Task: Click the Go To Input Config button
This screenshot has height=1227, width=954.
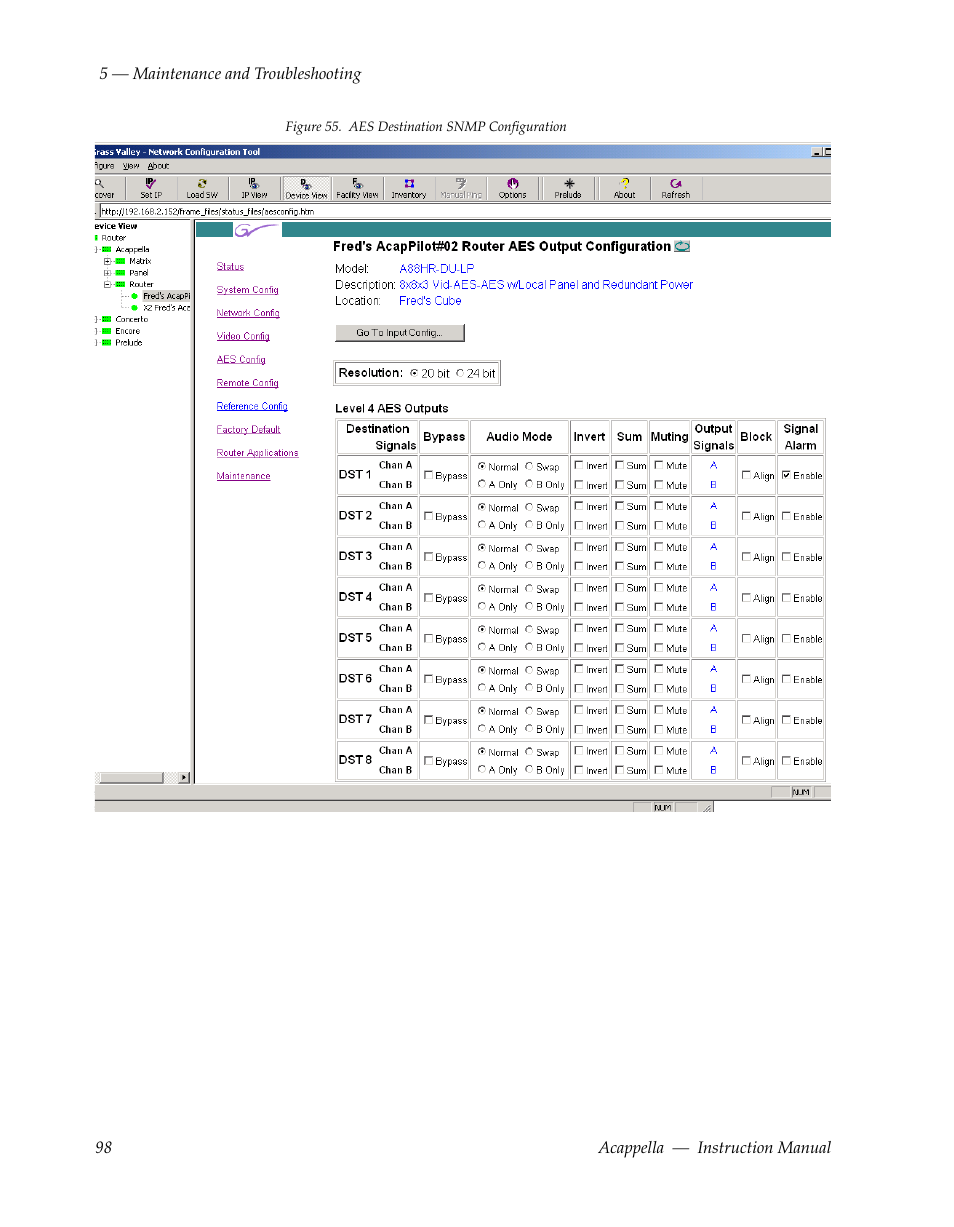Action: coord(399,332)
